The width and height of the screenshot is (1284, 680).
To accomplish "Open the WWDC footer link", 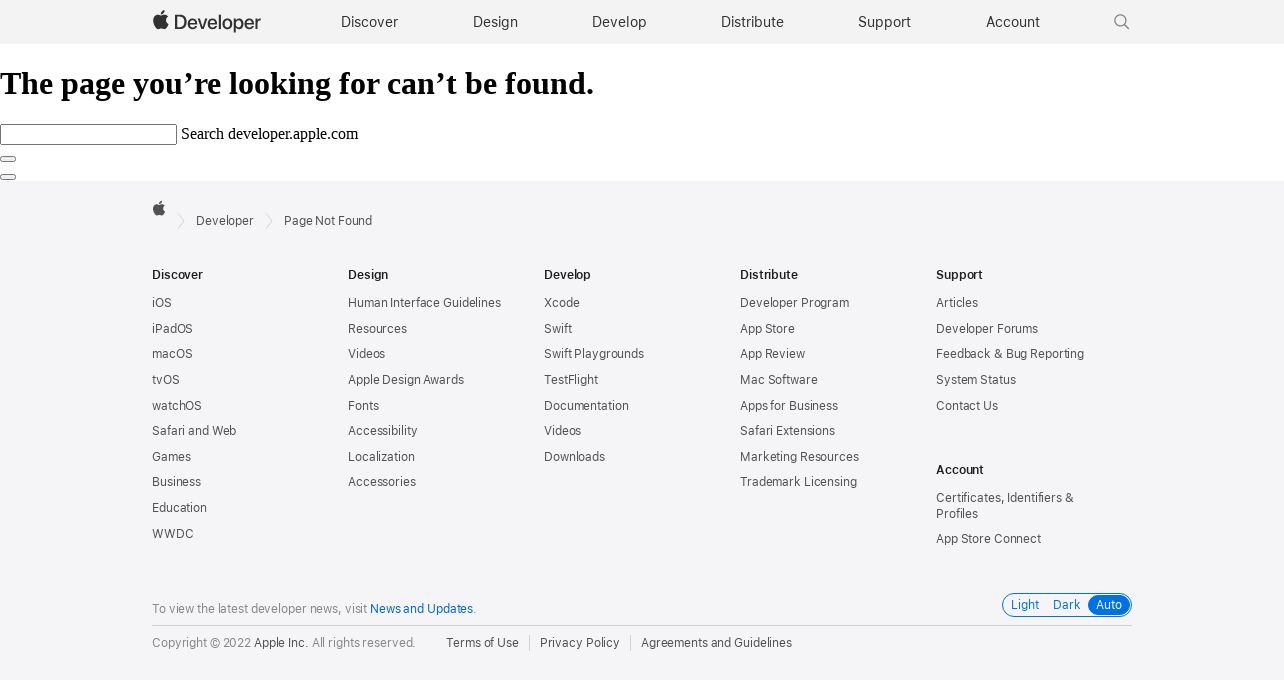I will (173, 534).
